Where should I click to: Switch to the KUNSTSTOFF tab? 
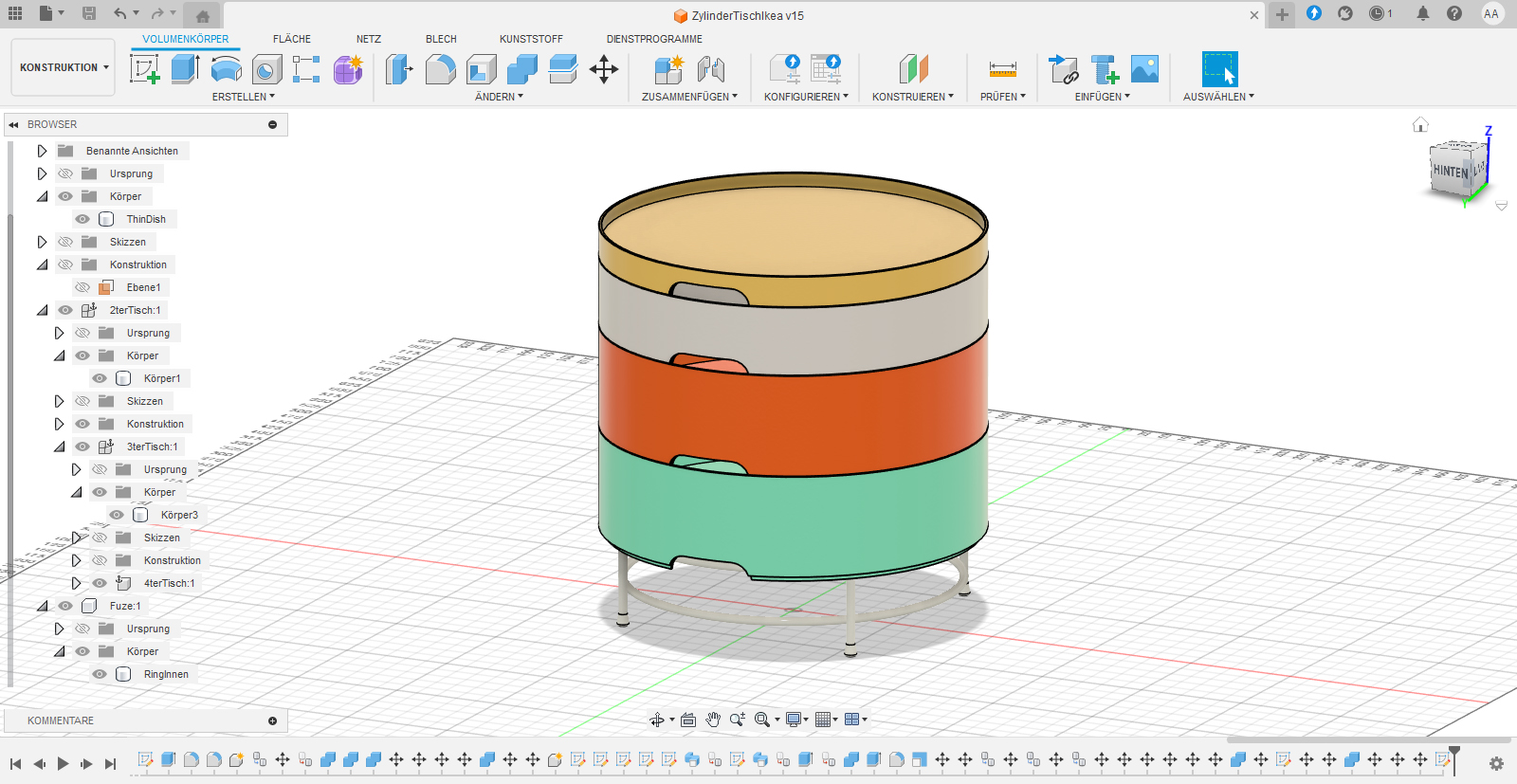pyautogui.click(x=531, y=39)
